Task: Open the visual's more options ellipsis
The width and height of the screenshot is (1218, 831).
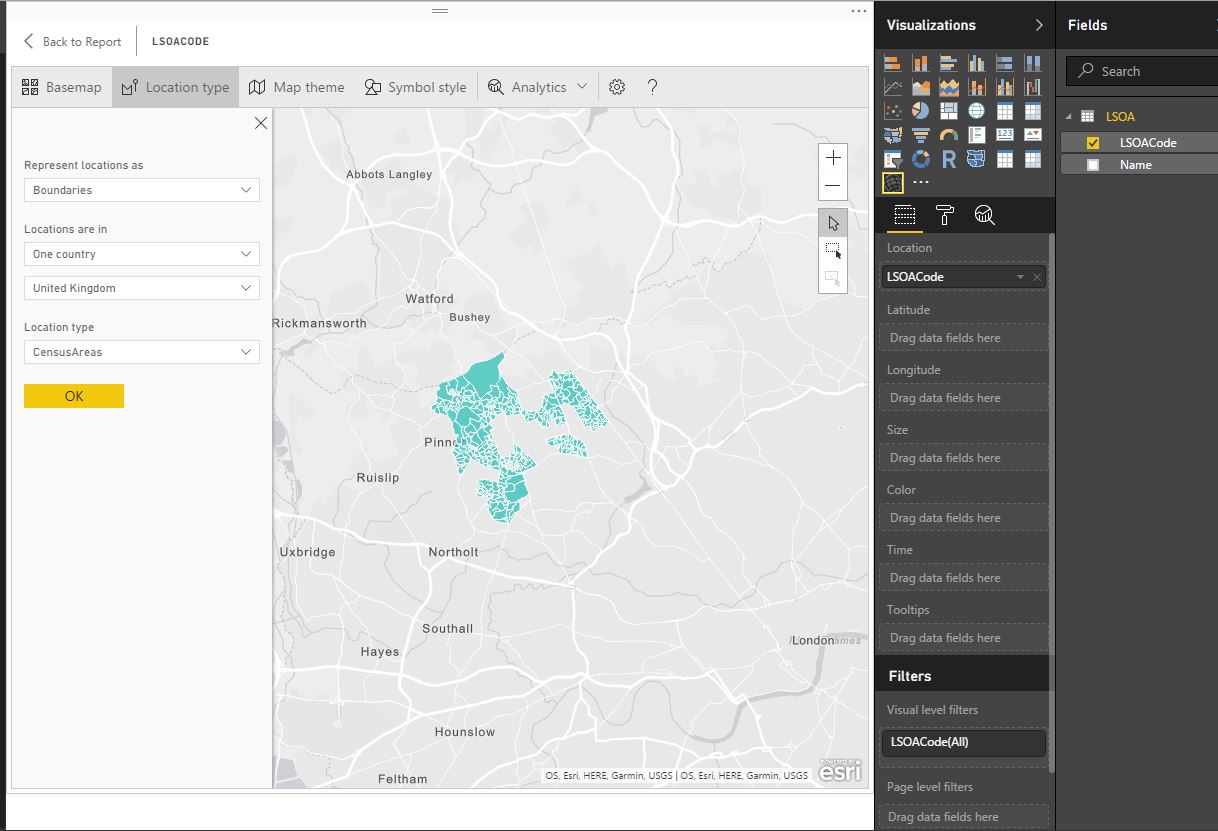Action: pos(858,10)
